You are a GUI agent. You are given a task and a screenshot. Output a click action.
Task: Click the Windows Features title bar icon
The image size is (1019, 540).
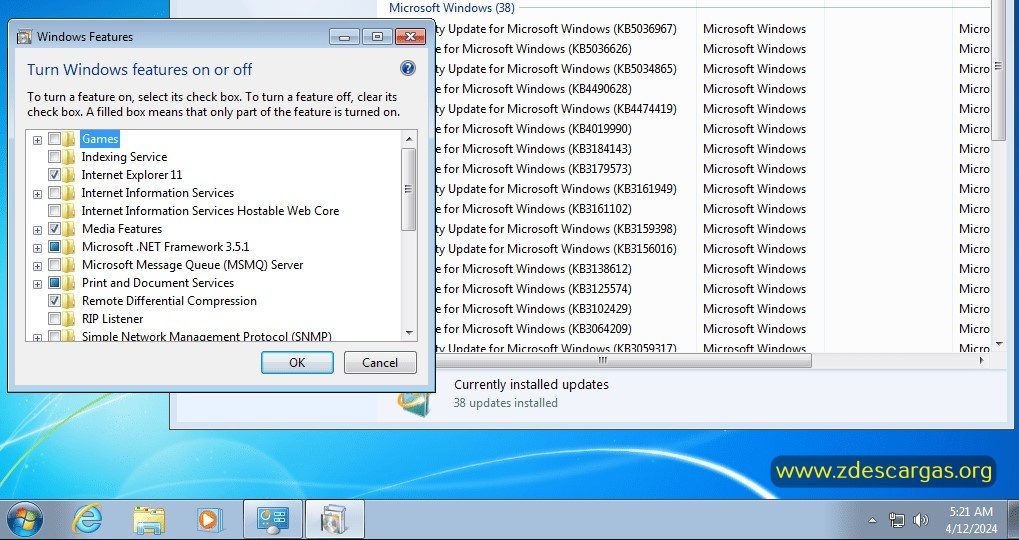pos(24,36)
